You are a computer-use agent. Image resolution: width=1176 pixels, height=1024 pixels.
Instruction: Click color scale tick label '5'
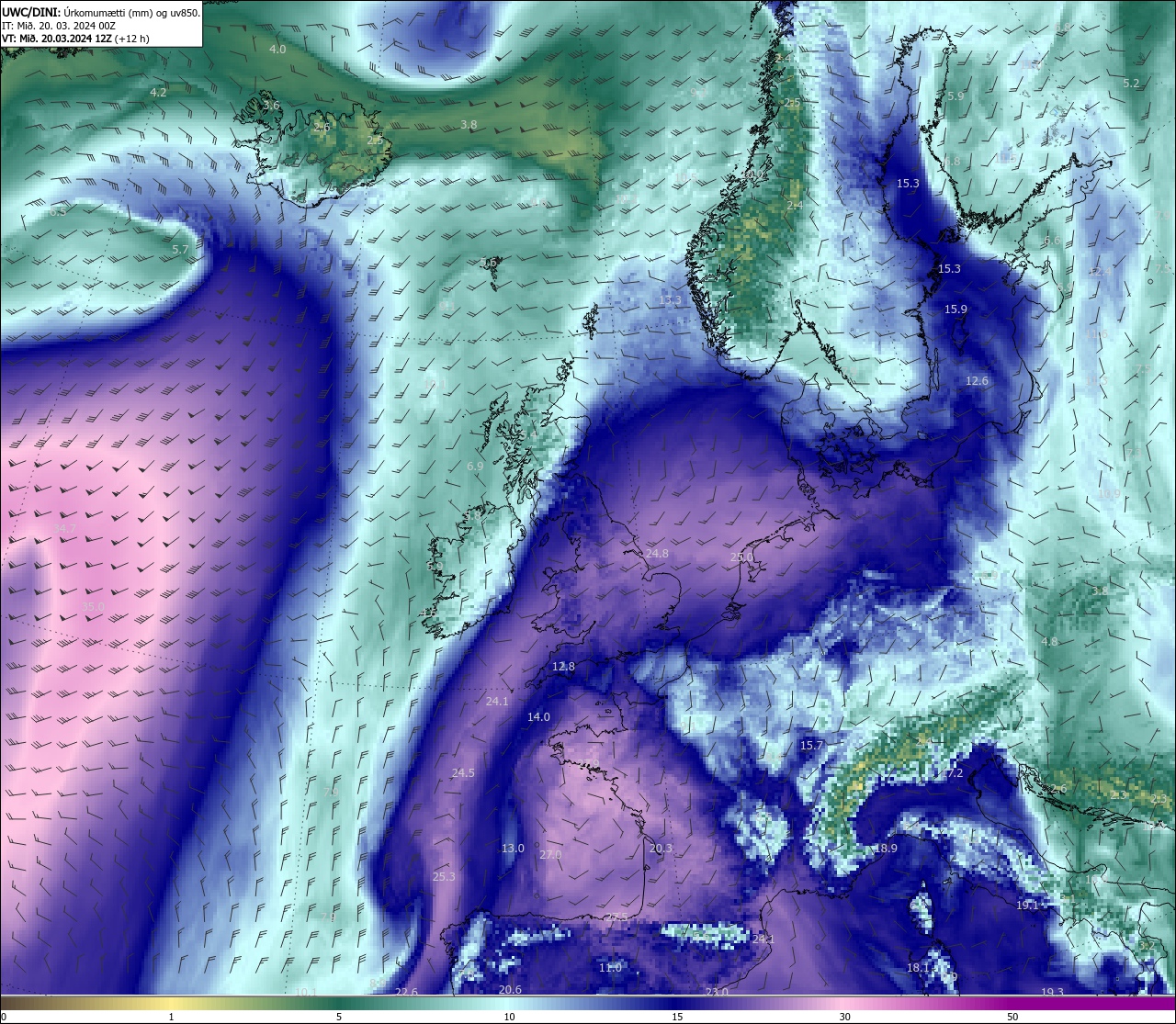(339, 1017)
